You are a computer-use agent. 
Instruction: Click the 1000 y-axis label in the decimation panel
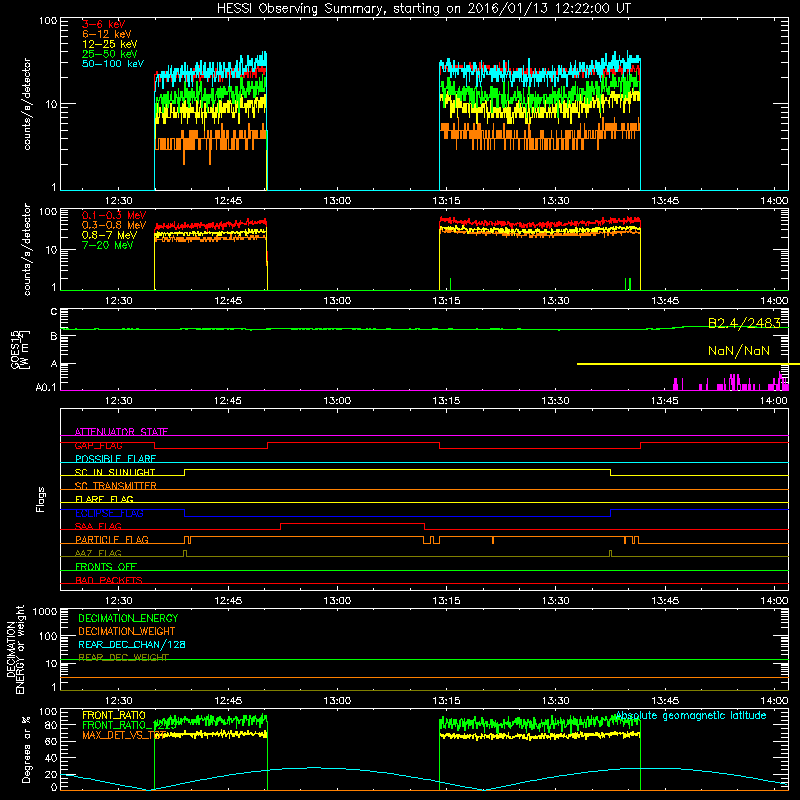coord(44,611)
